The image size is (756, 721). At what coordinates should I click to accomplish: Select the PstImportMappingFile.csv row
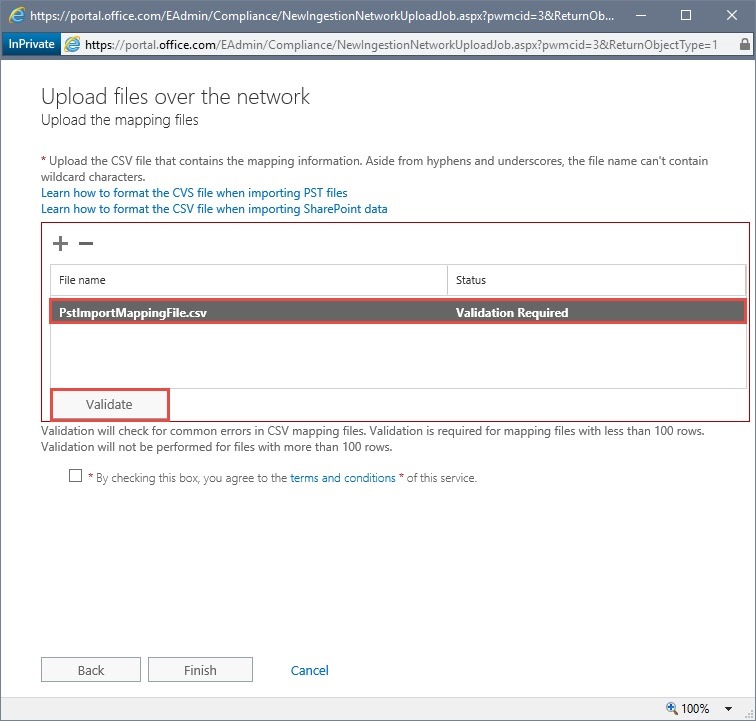(x=398, y=312)
